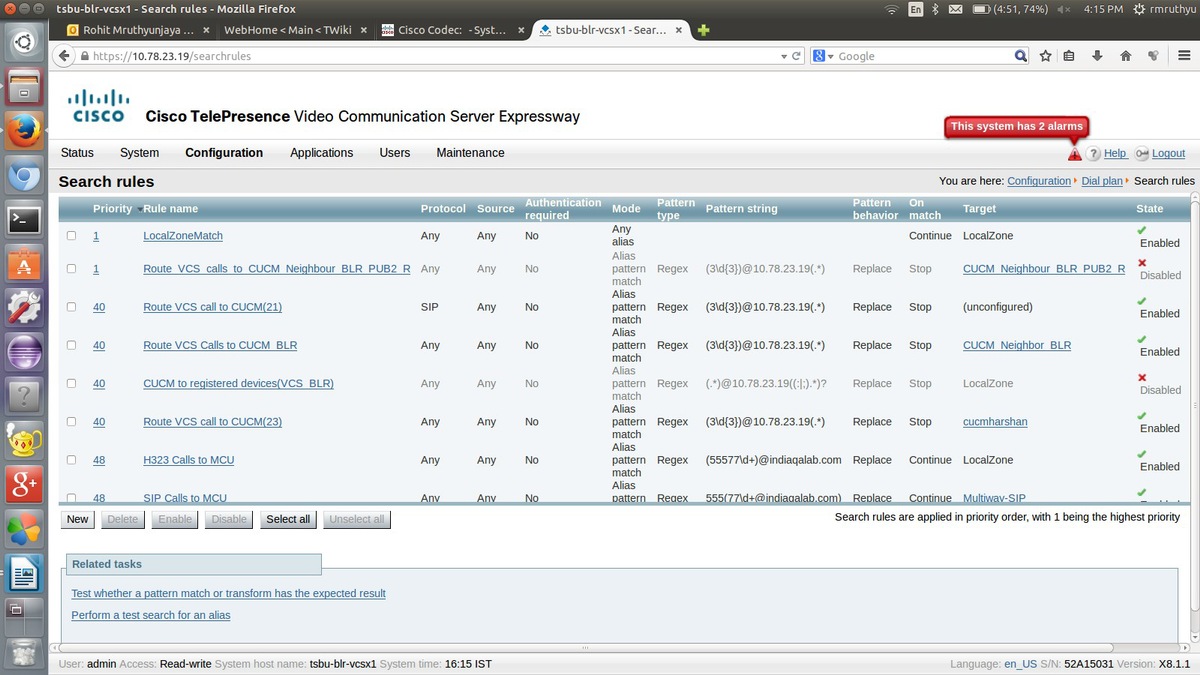Open Files manager dock icon

[x=23, y=86]
